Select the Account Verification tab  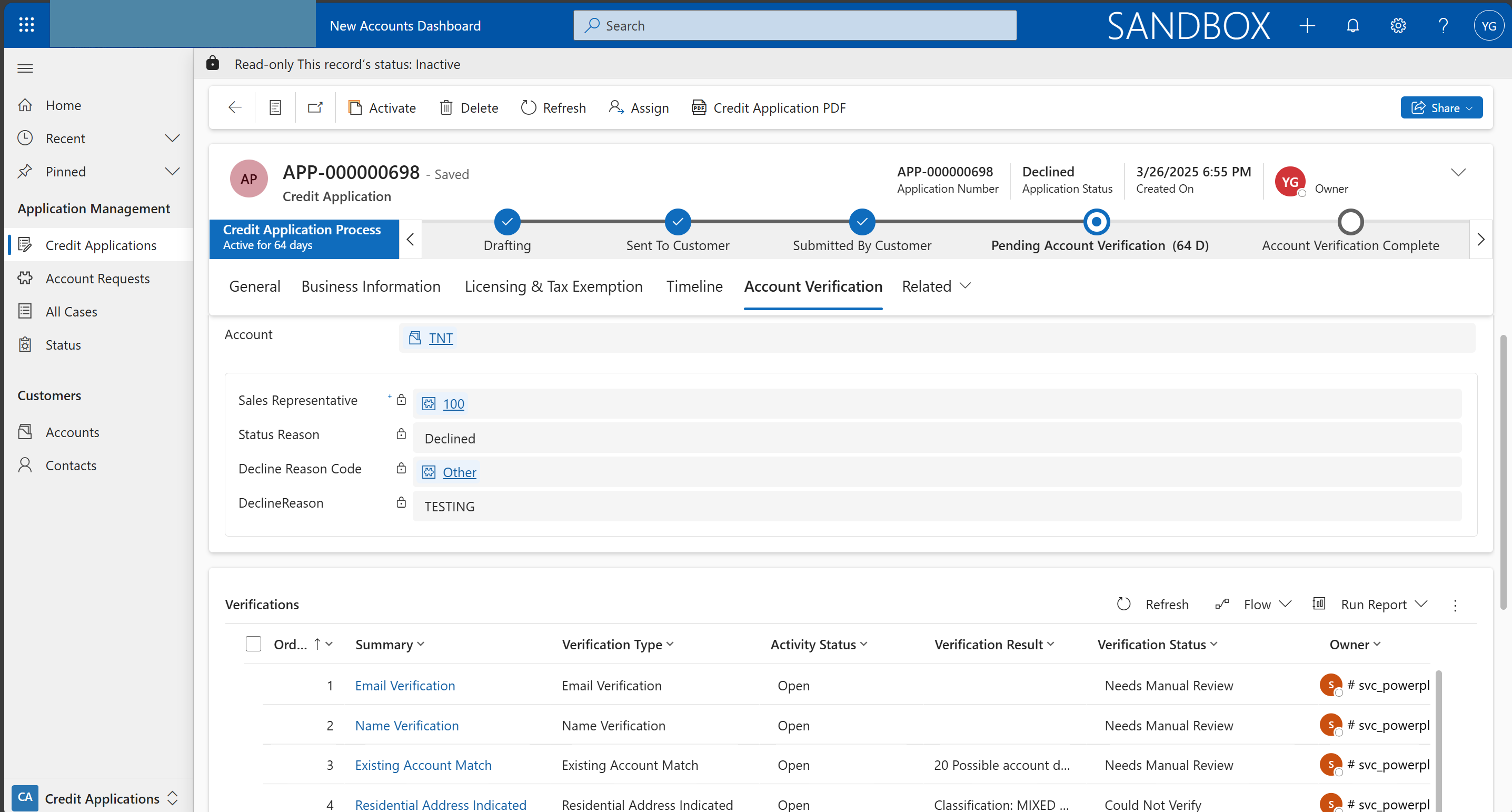pyautogui.click(x=813, y=286)
